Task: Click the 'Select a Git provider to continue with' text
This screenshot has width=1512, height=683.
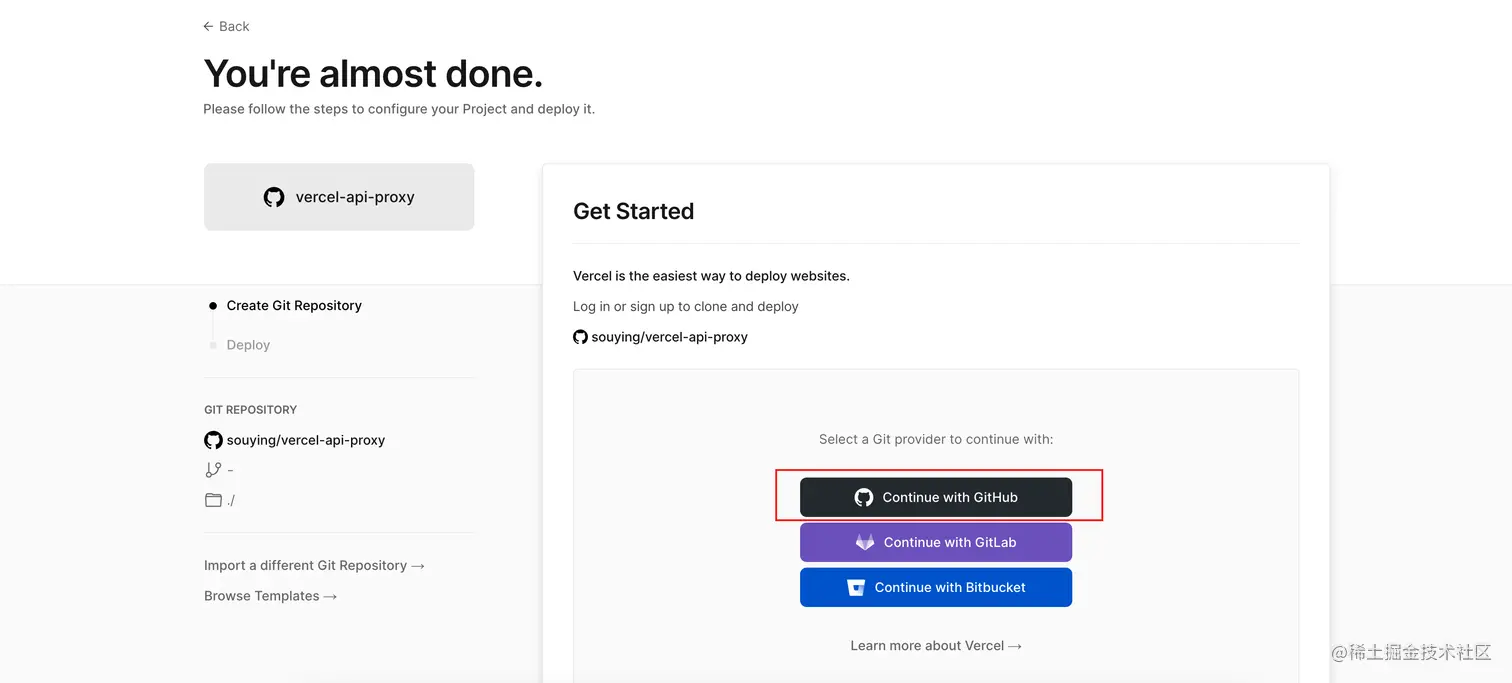Action: click(936, 439)
